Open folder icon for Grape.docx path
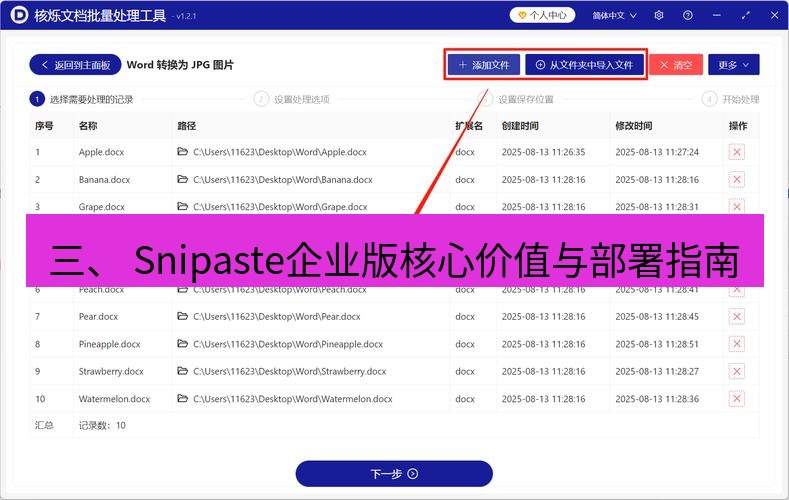This screenshot has height=500, width=789. click(x=183, y=206)
